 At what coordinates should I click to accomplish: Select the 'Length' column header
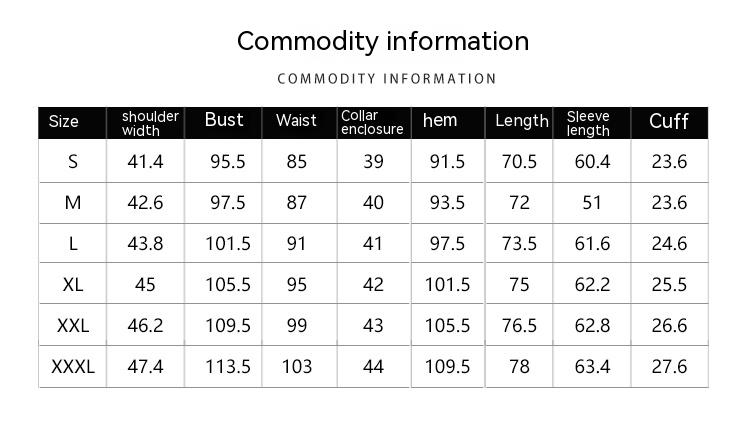[x=522, y=121]
